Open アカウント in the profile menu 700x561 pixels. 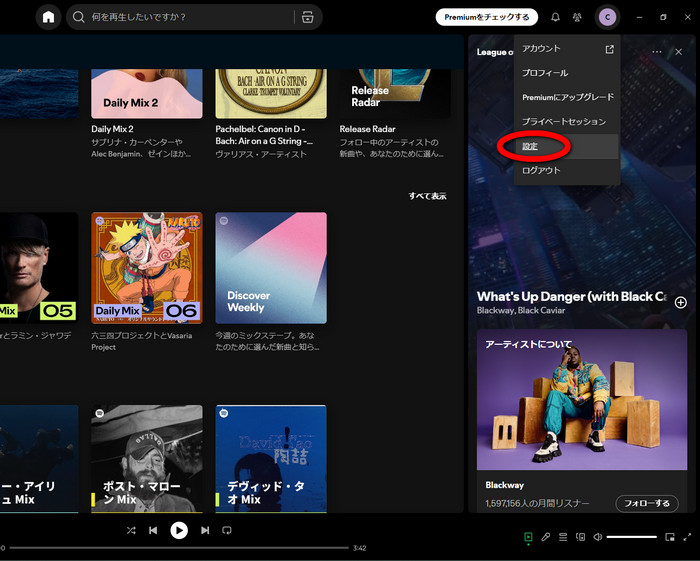(x=567, y=48)
